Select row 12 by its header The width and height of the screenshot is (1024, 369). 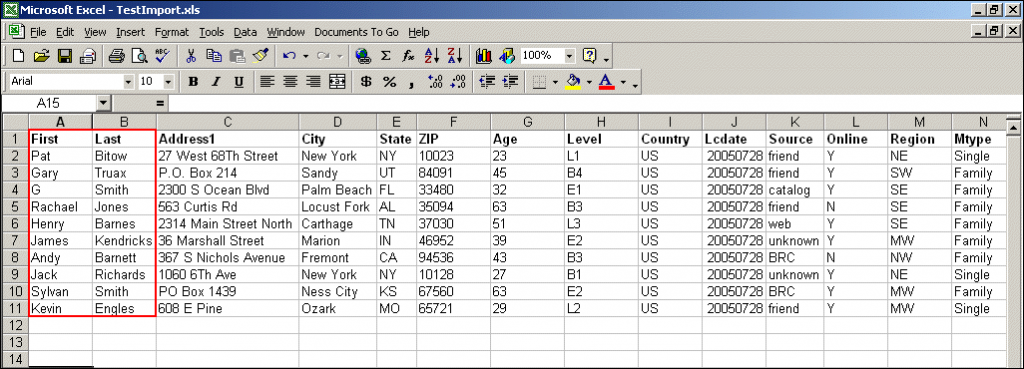pyautogui.click(x=15, y=325)
